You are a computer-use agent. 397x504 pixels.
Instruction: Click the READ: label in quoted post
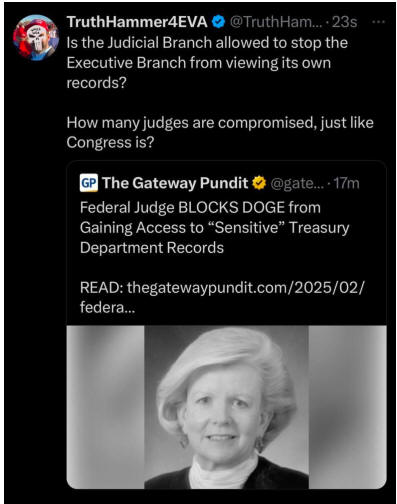point(102,287)
